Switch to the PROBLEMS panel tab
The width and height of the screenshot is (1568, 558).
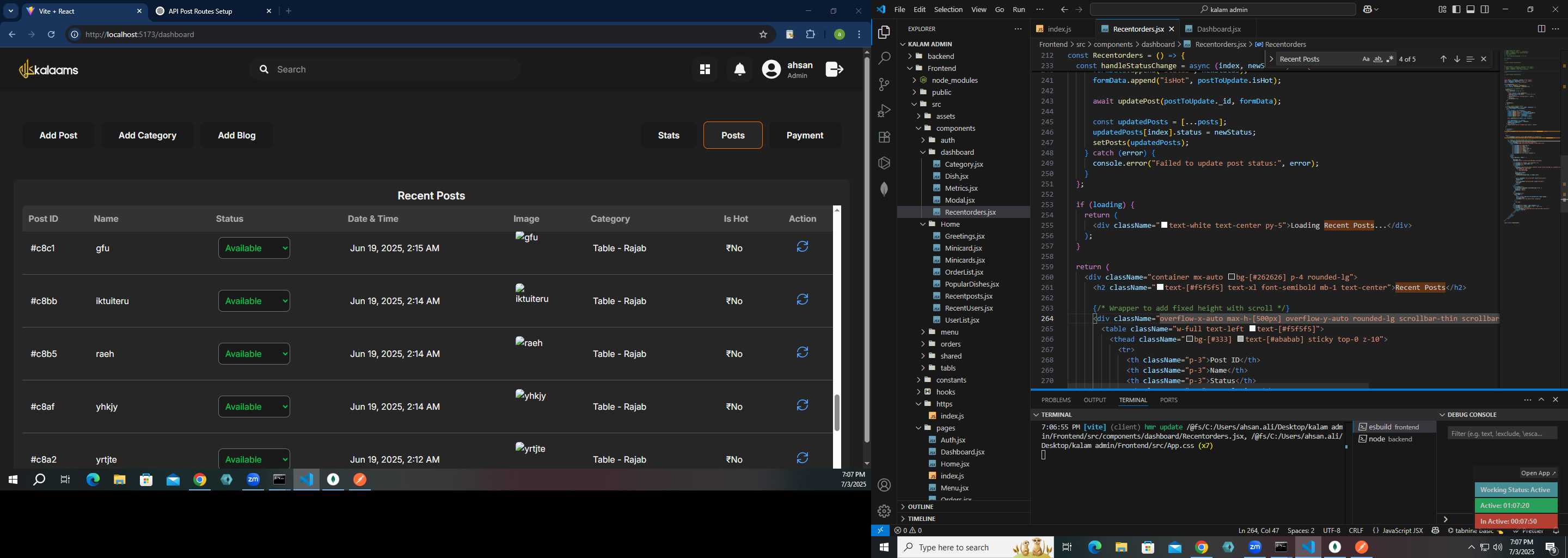tap(1056, 400)
